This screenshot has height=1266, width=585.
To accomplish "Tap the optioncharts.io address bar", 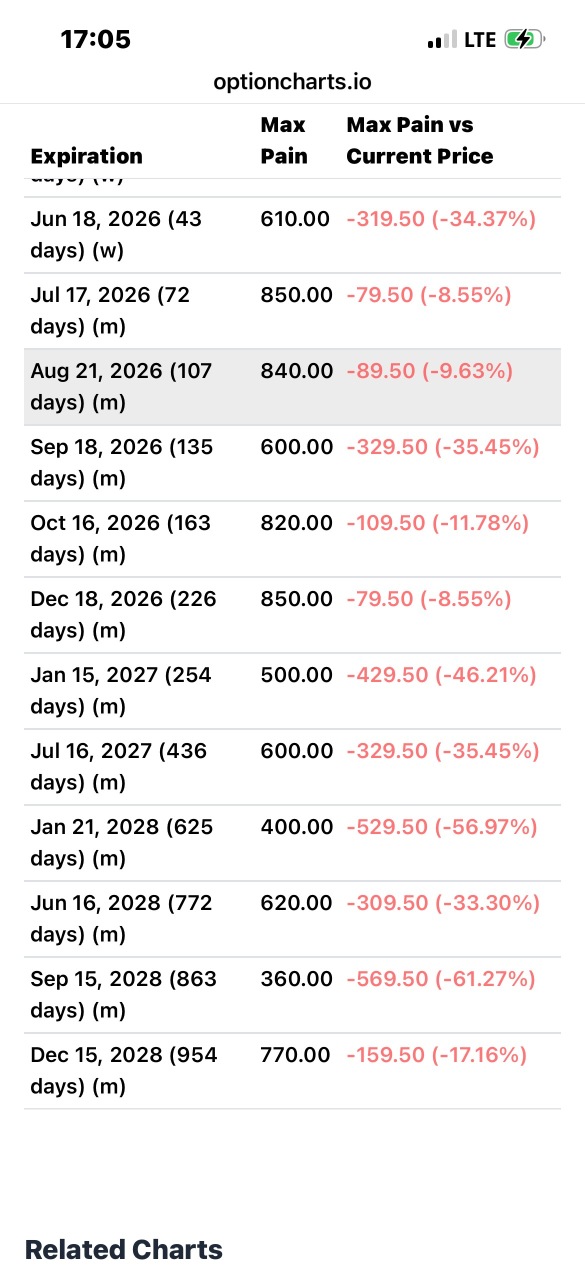I will [292, 82].
